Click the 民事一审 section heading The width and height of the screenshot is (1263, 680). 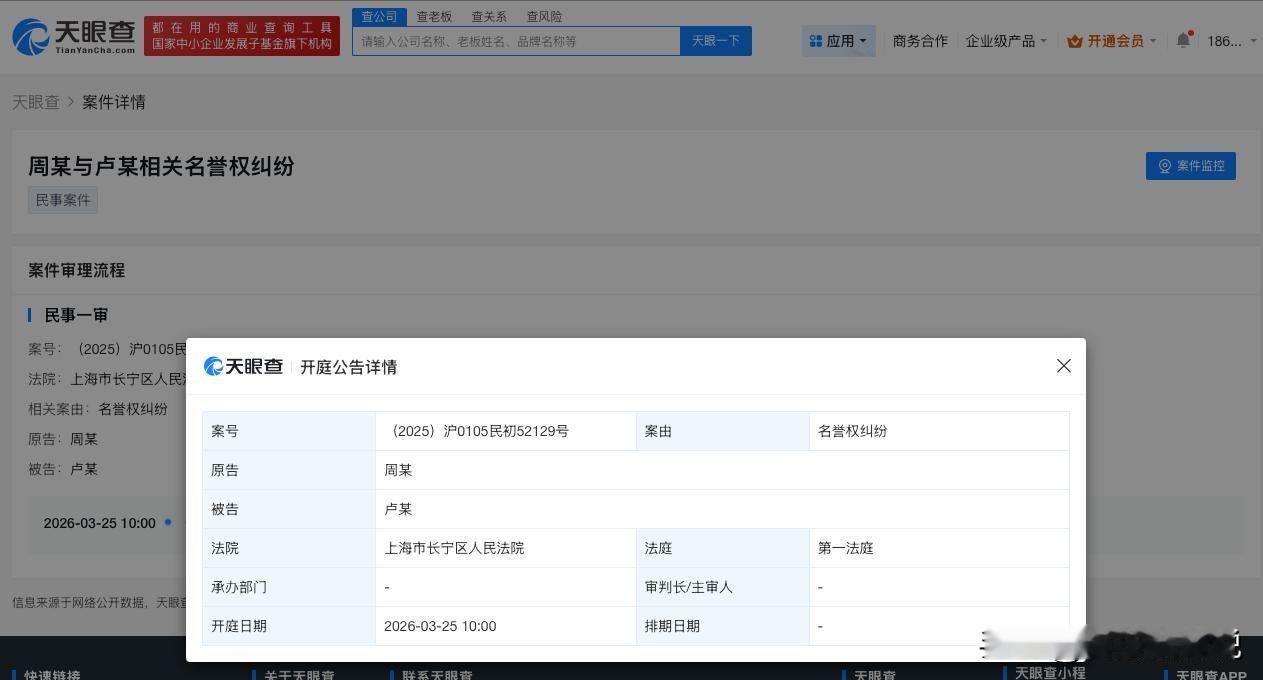coord(76,315)
